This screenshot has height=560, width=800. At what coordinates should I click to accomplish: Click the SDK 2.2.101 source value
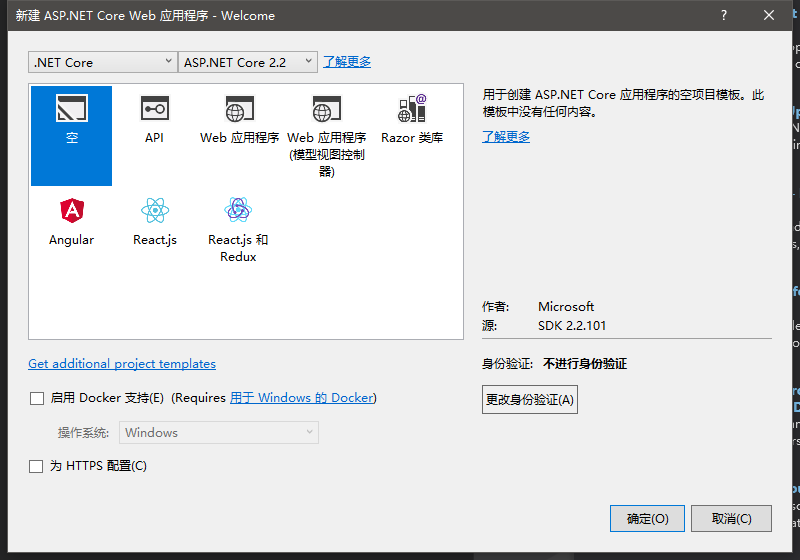point(572,325)
